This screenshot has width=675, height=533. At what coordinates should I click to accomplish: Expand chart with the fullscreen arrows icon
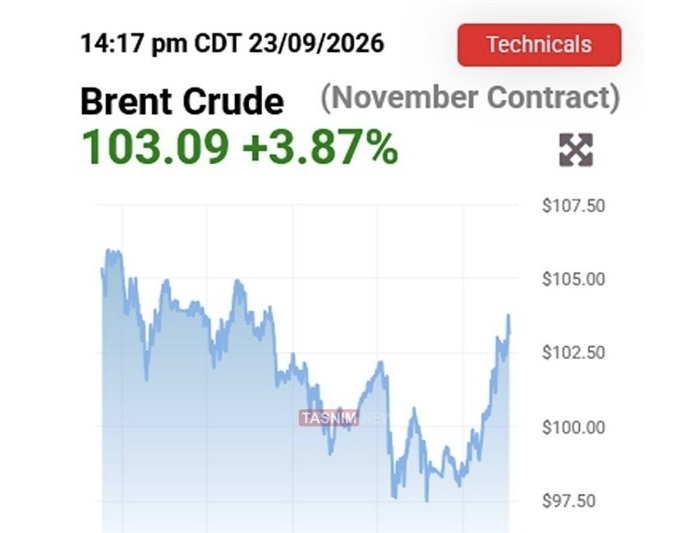point(576,150)
